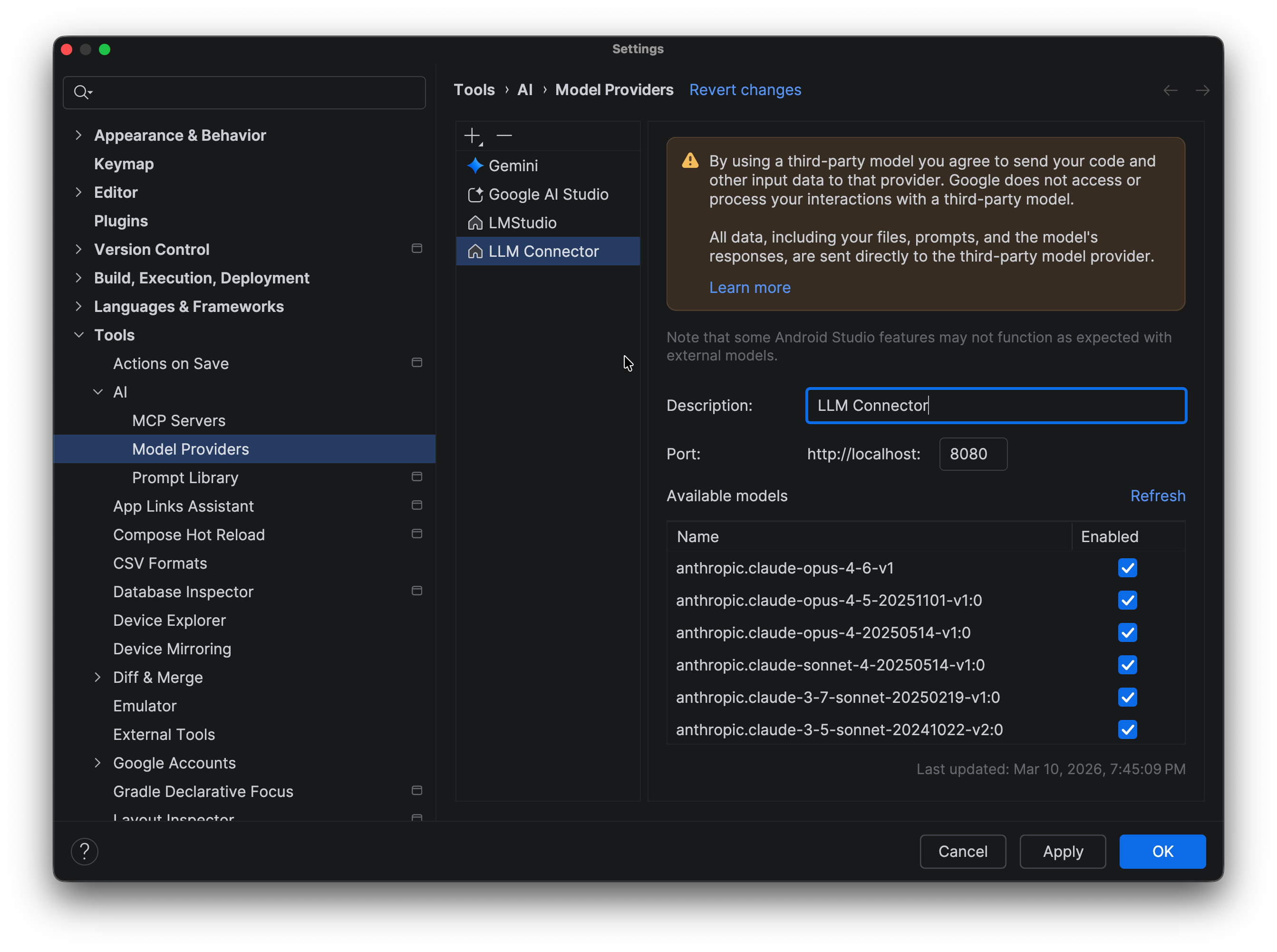
Task: Click the forward navigation arrow
Action: [x=1203, y=90]
